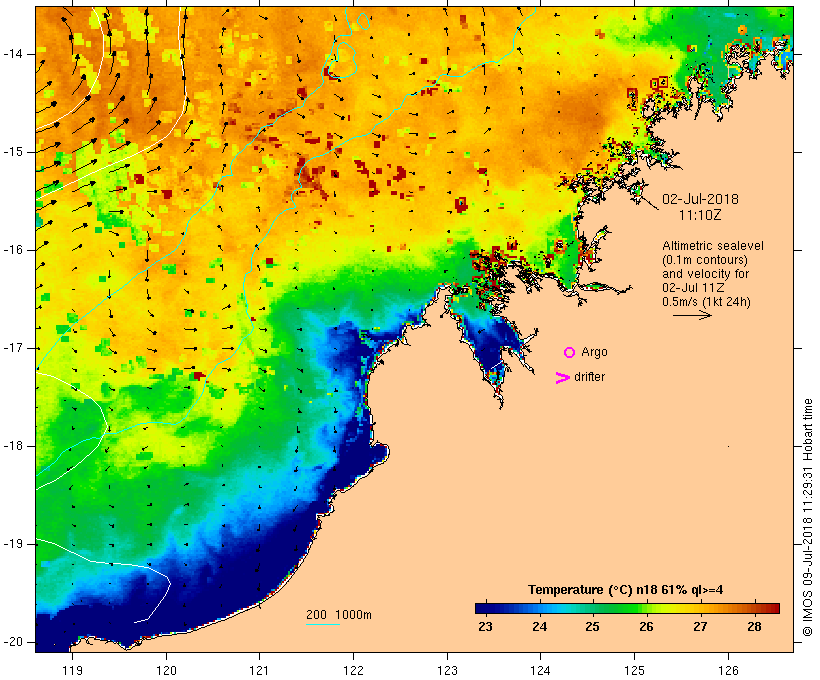Image resolution: width=820 pixels, height=680 pixels.
Task: Click the vertical IMOS copyright timestamp text
Action: coord(808,518)
